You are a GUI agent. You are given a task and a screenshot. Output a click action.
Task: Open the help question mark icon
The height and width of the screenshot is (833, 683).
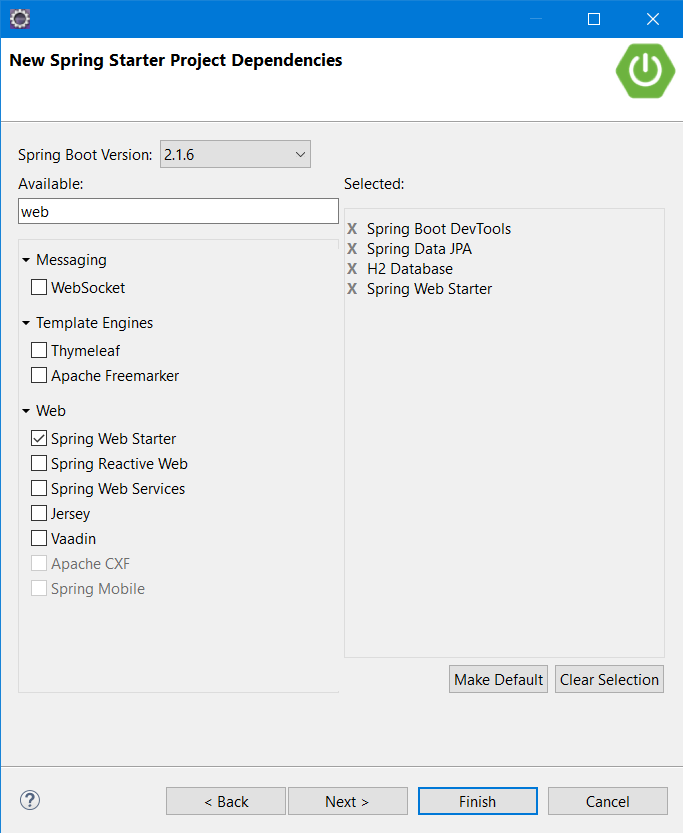tap(30, 800)
